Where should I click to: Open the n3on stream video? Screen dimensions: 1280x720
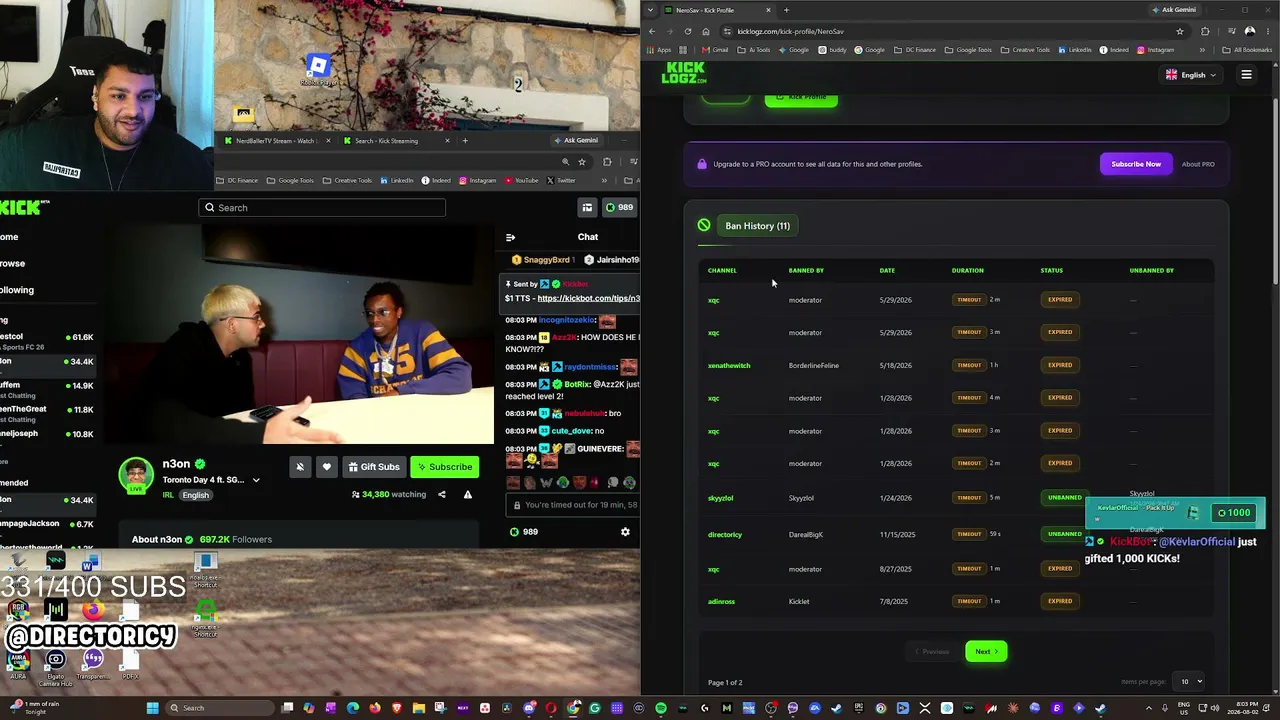click(x=300, y=333)
